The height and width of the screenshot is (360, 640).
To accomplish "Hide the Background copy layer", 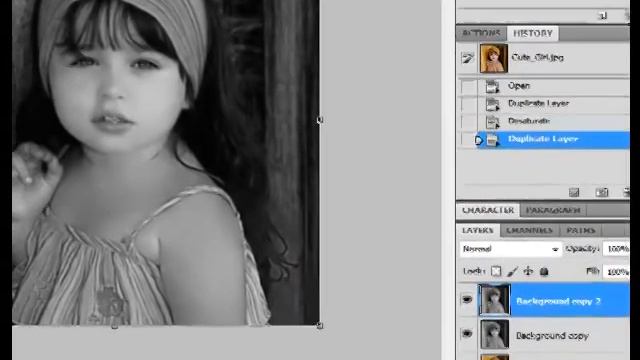I will pos(467,334).
